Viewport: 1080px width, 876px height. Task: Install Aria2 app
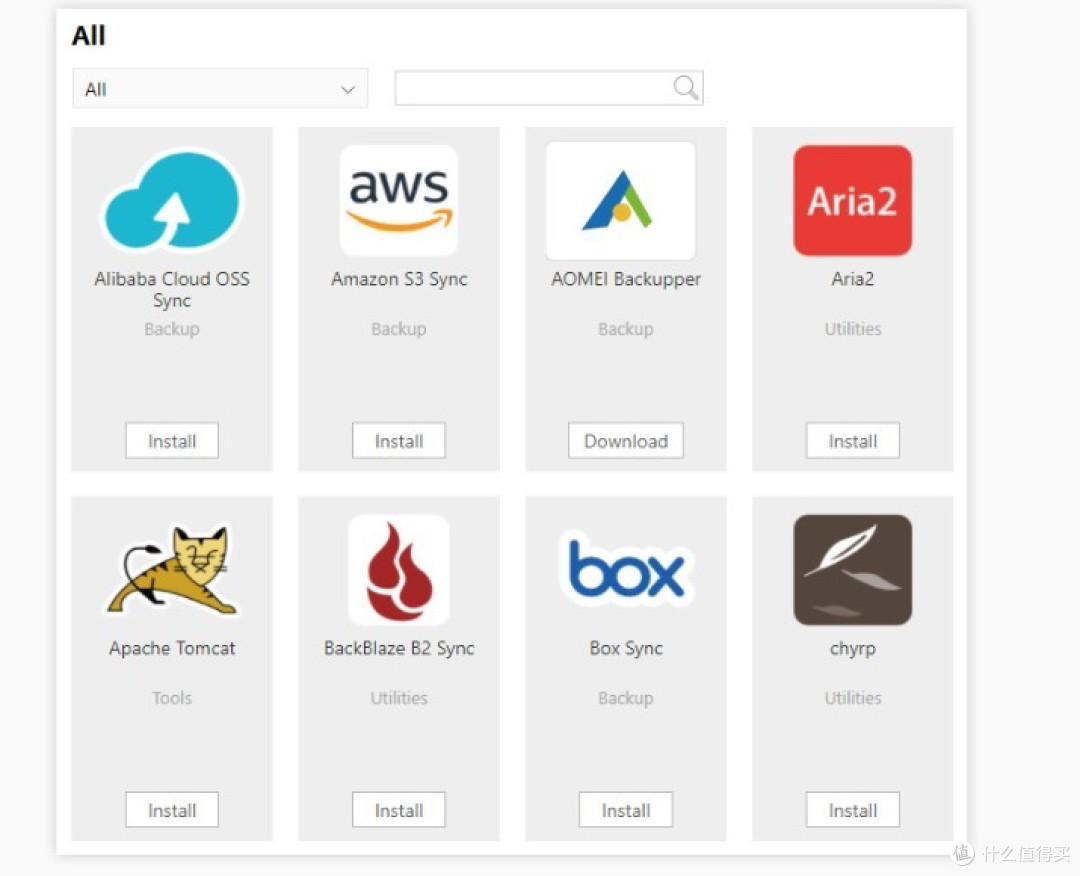click(x=853, y=441)
